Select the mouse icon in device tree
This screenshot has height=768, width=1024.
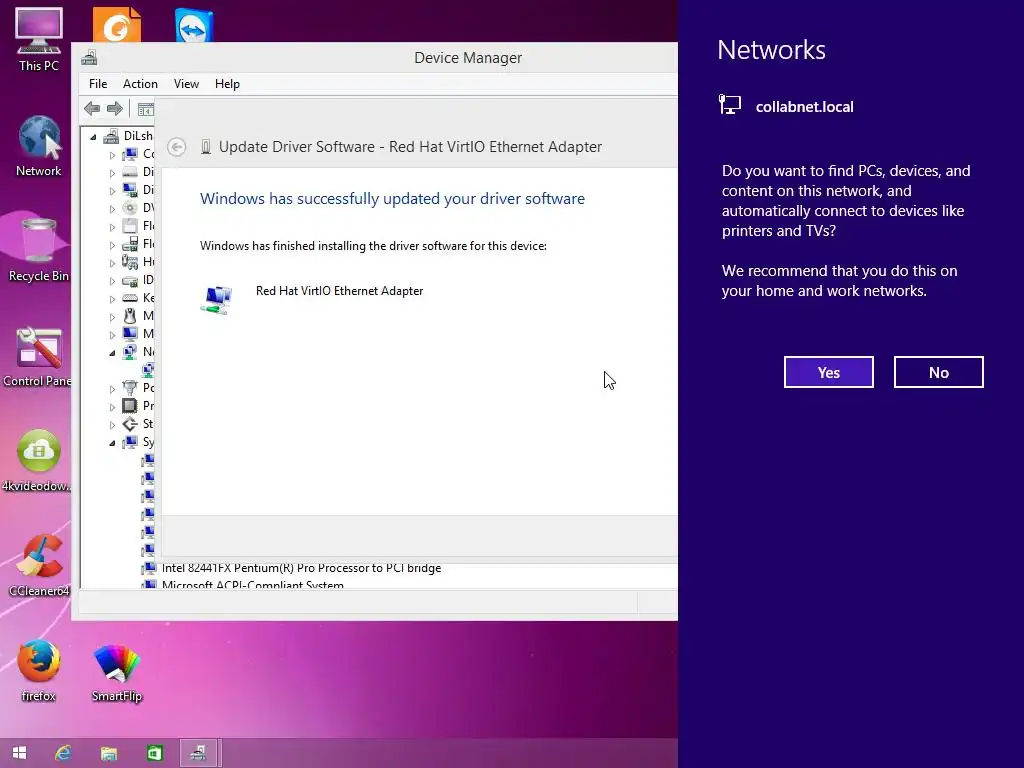131,316
